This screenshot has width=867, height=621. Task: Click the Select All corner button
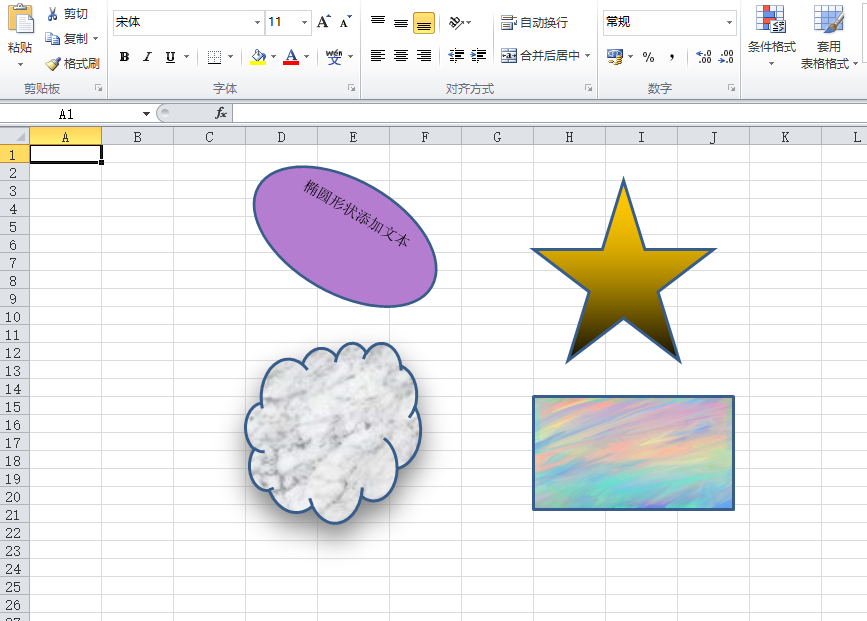click(14, 136)
